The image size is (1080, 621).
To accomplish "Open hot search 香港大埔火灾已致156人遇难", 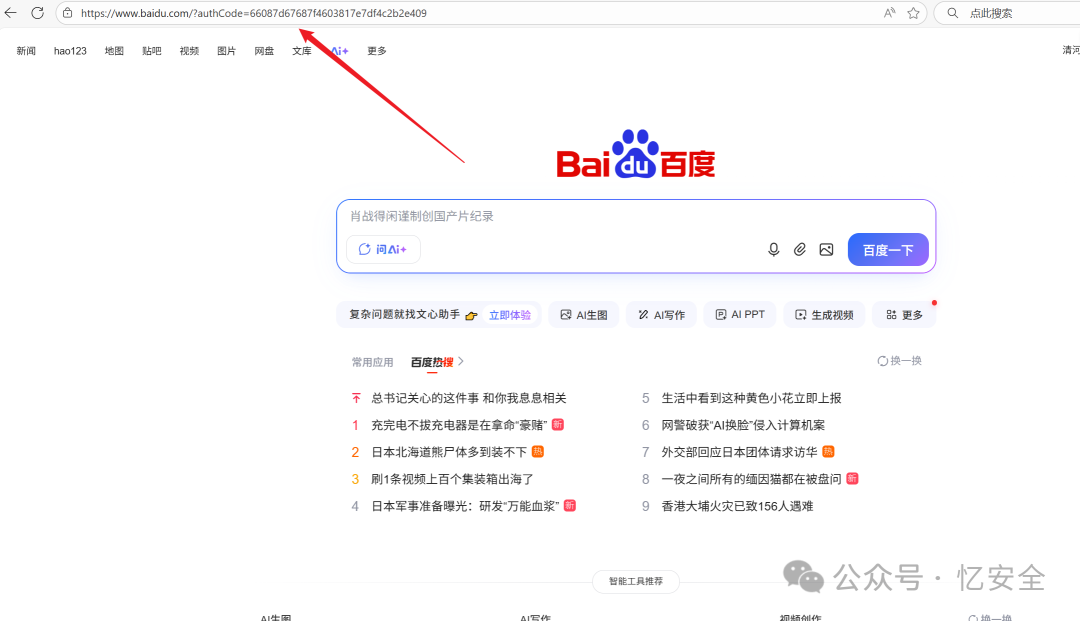I will 737,506.
